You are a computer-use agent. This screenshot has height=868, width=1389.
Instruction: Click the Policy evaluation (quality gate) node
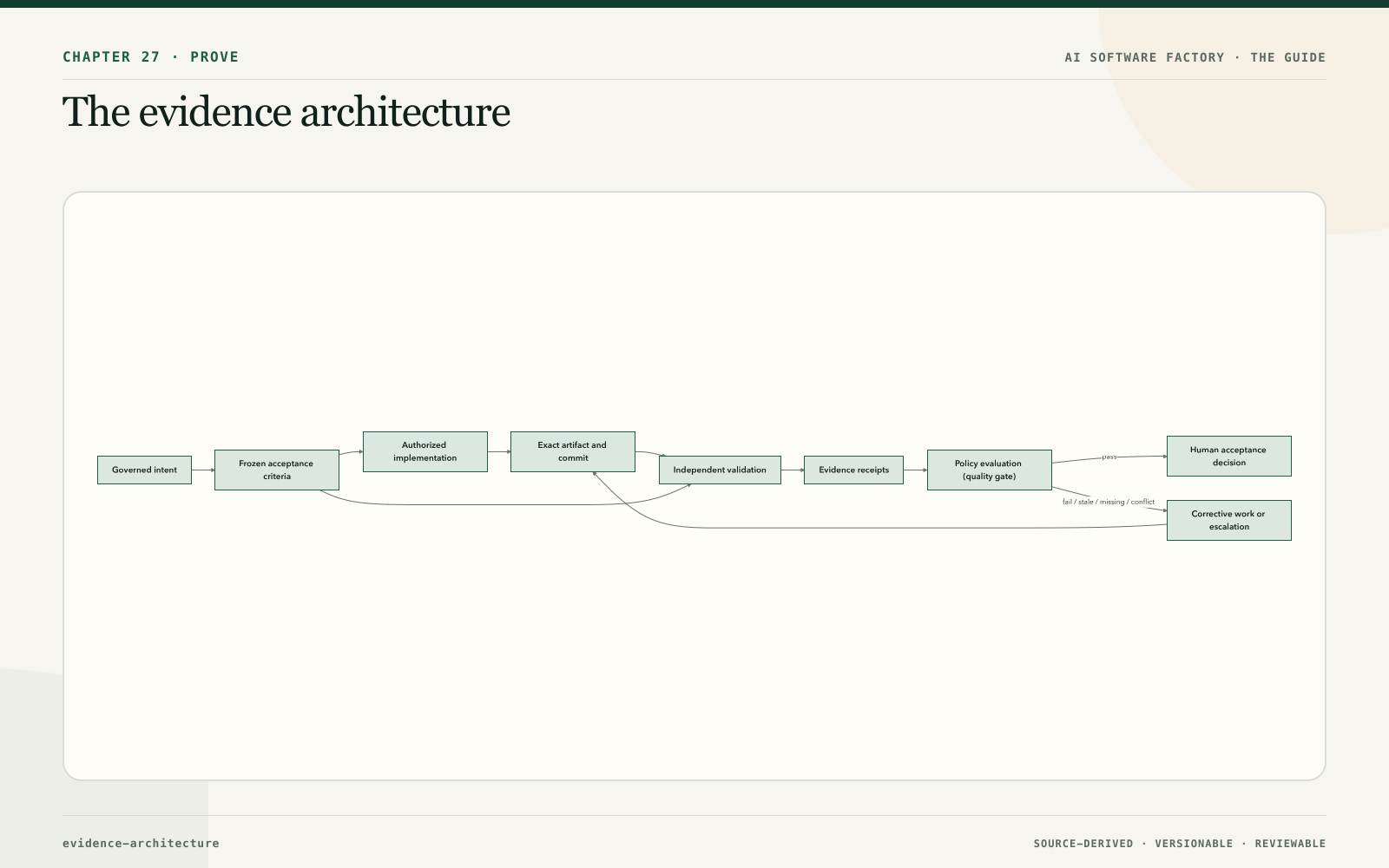click(x=990, y=470)
